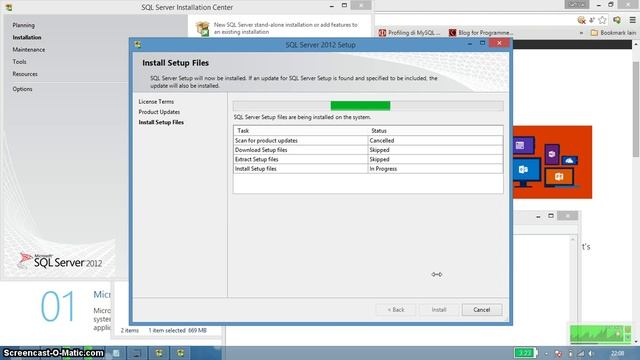Image resolution: width=640 pixels, height=360 pixels.
Task: Click the green performance graph widget
Action: click(599, 334)
